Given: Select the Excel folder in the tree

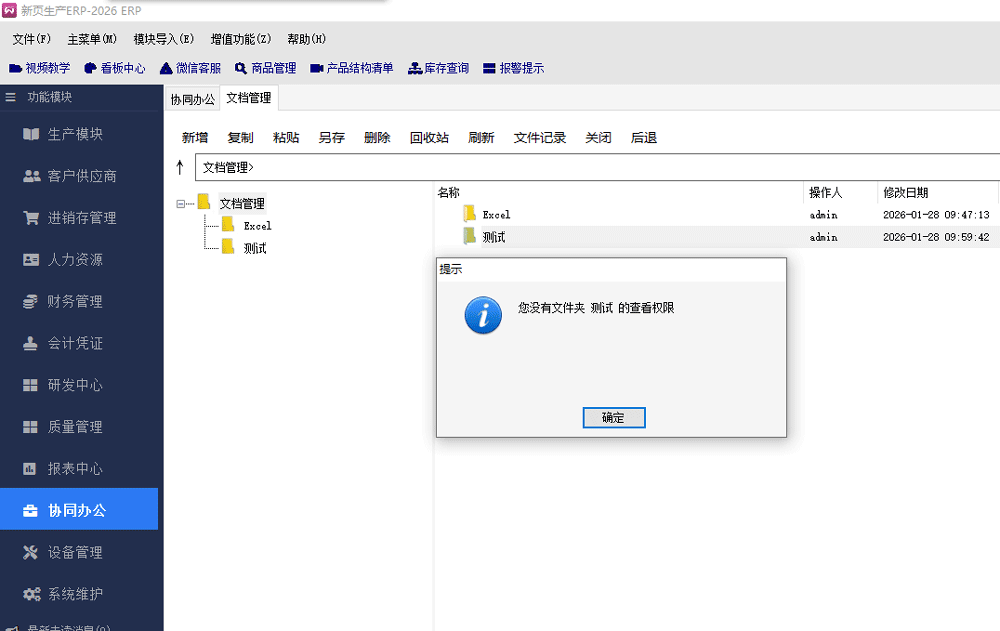Looking at the screenshot, I should [256, 226].
